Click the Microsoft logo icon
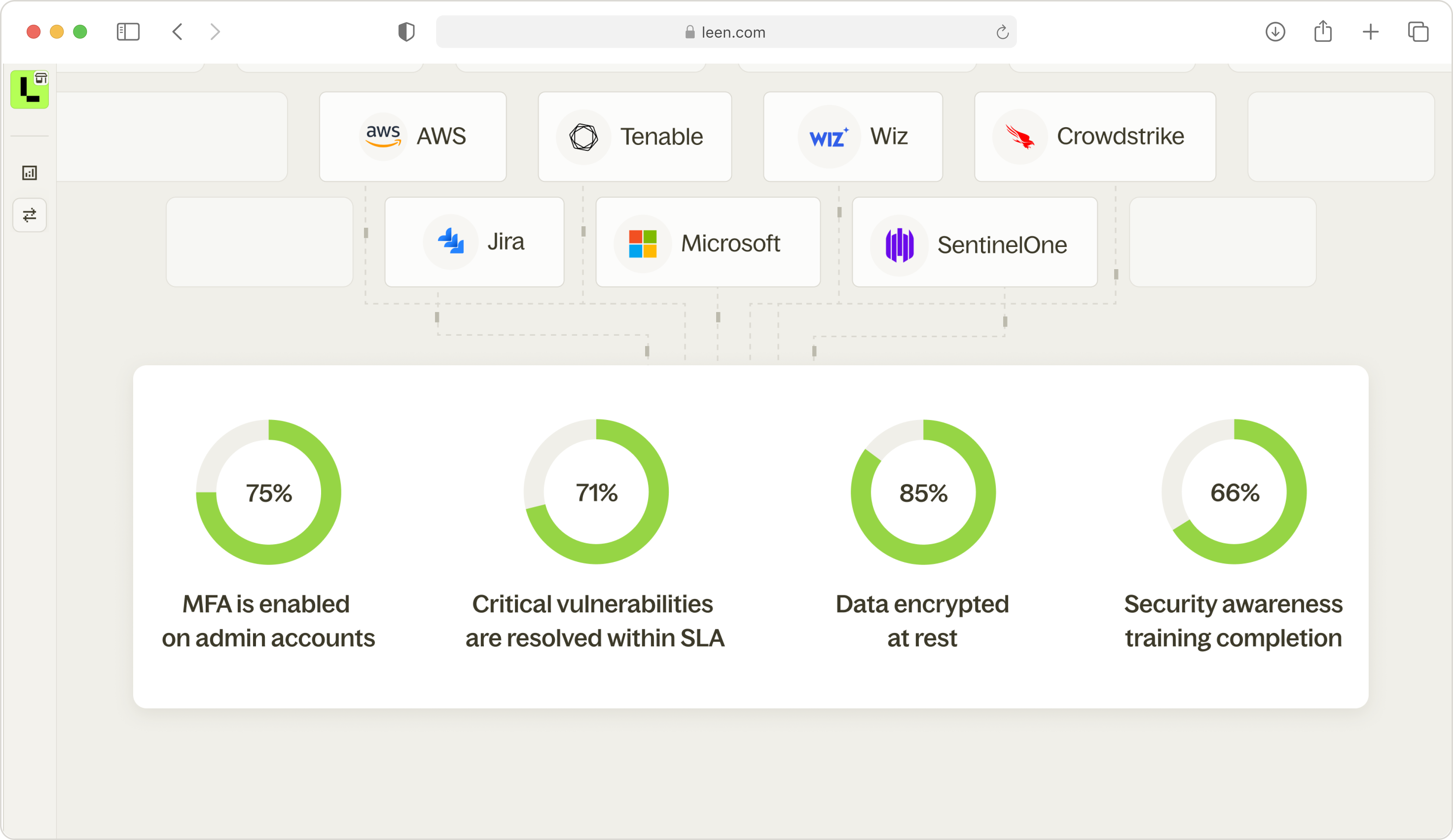This screenshot has height=840, width=1453. point(643,244)
